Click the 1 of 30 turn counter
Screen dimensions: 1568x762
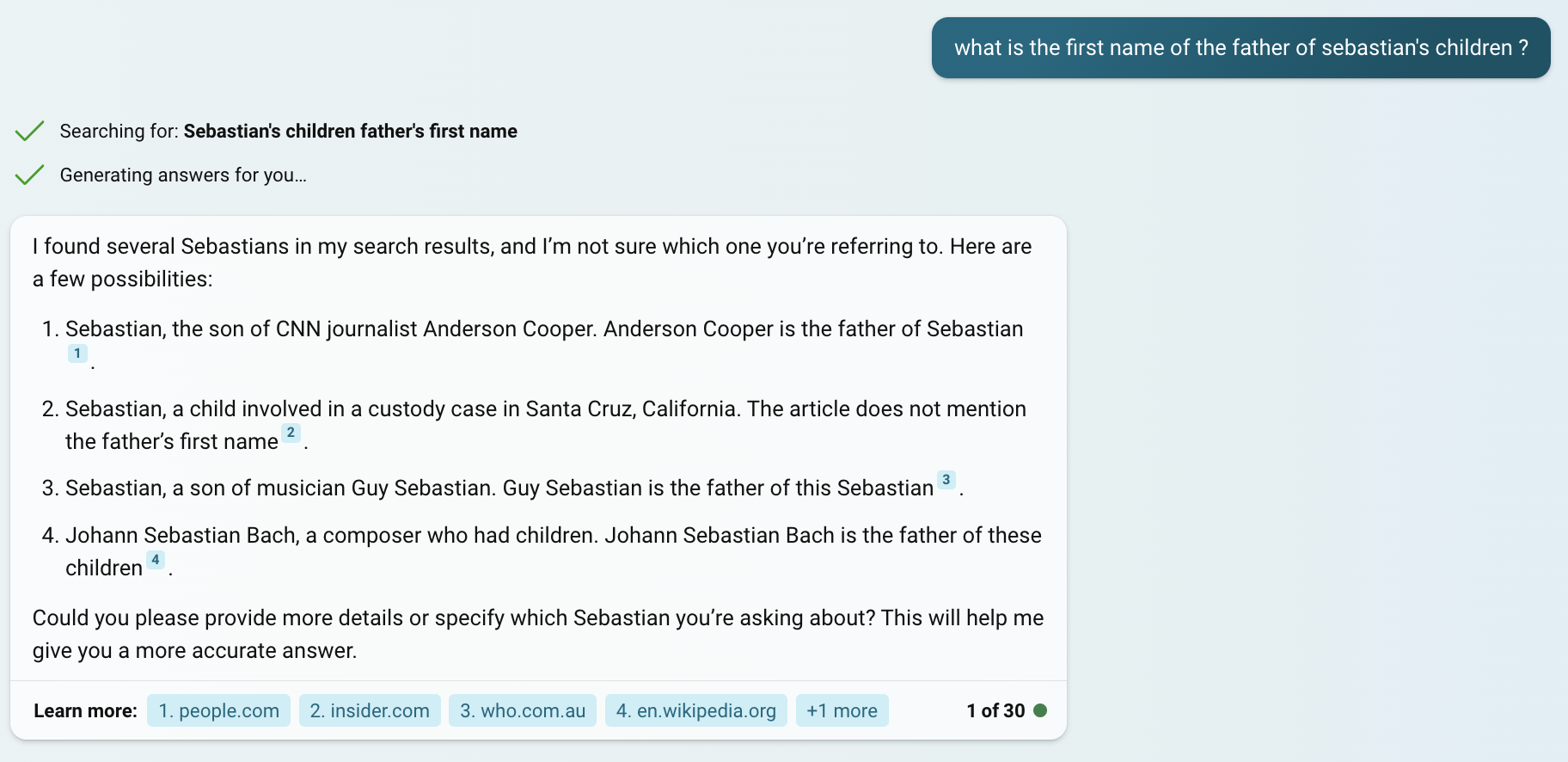coord(995,710)
